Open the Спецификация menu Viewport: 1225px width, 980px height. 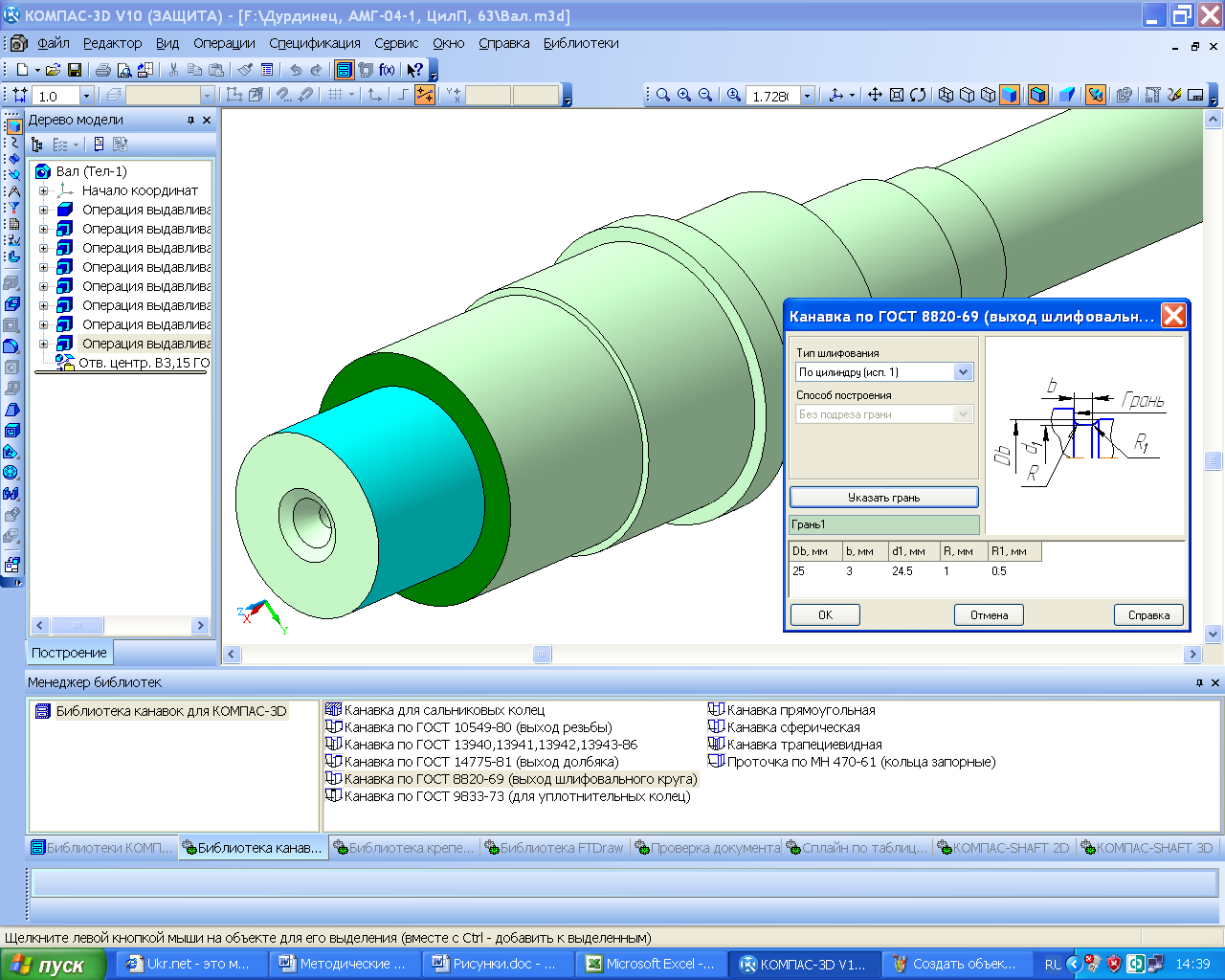[315, 43]
